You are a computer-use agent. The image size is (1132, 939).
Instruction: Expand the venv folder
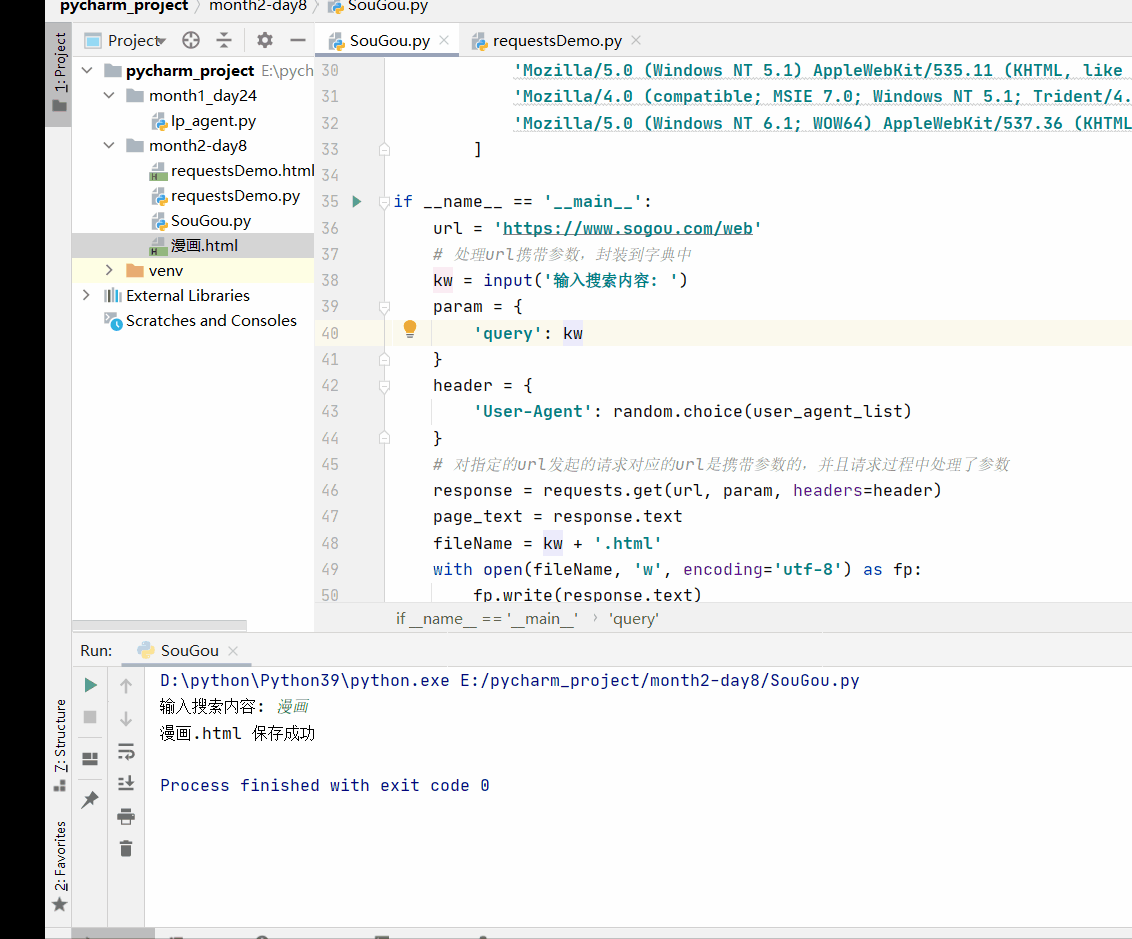coord(109,270)
